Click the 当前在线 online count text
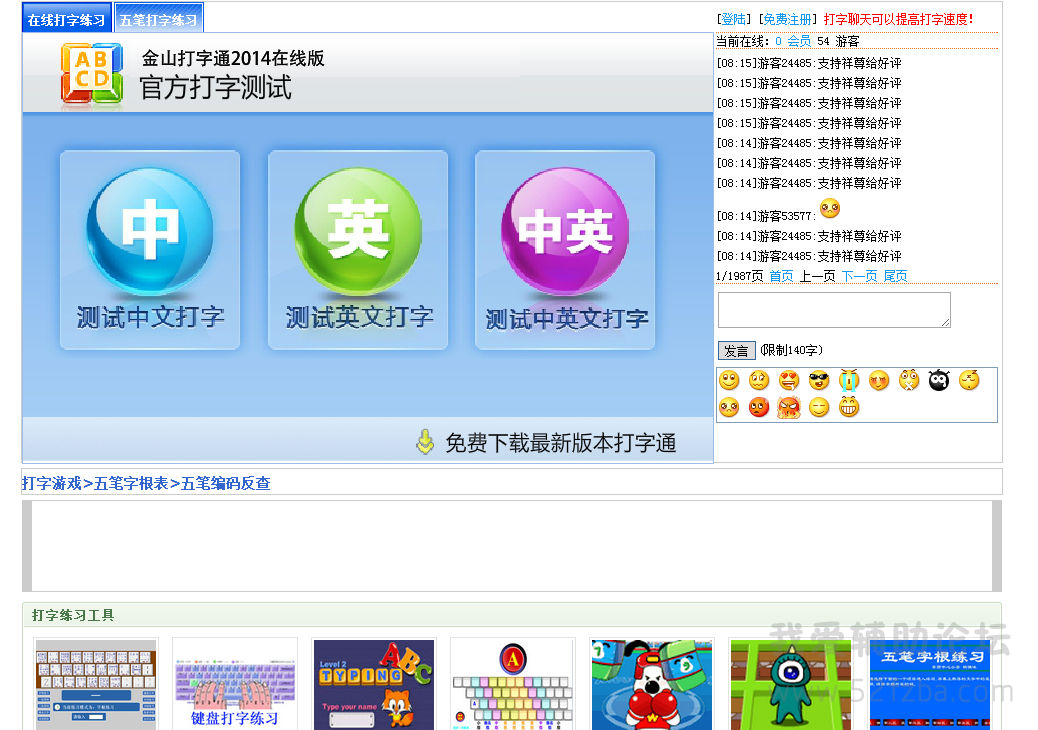This screenshot has width=1038, height=730. 788,41
